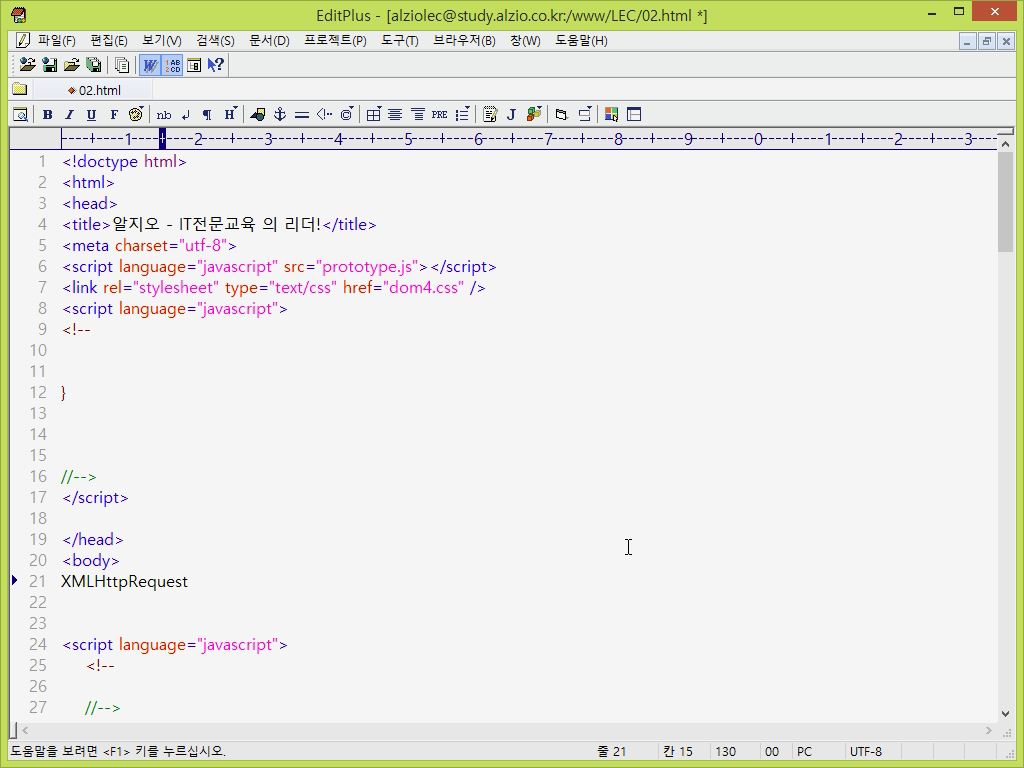Open the 파일(F) menu

point(56,40)
